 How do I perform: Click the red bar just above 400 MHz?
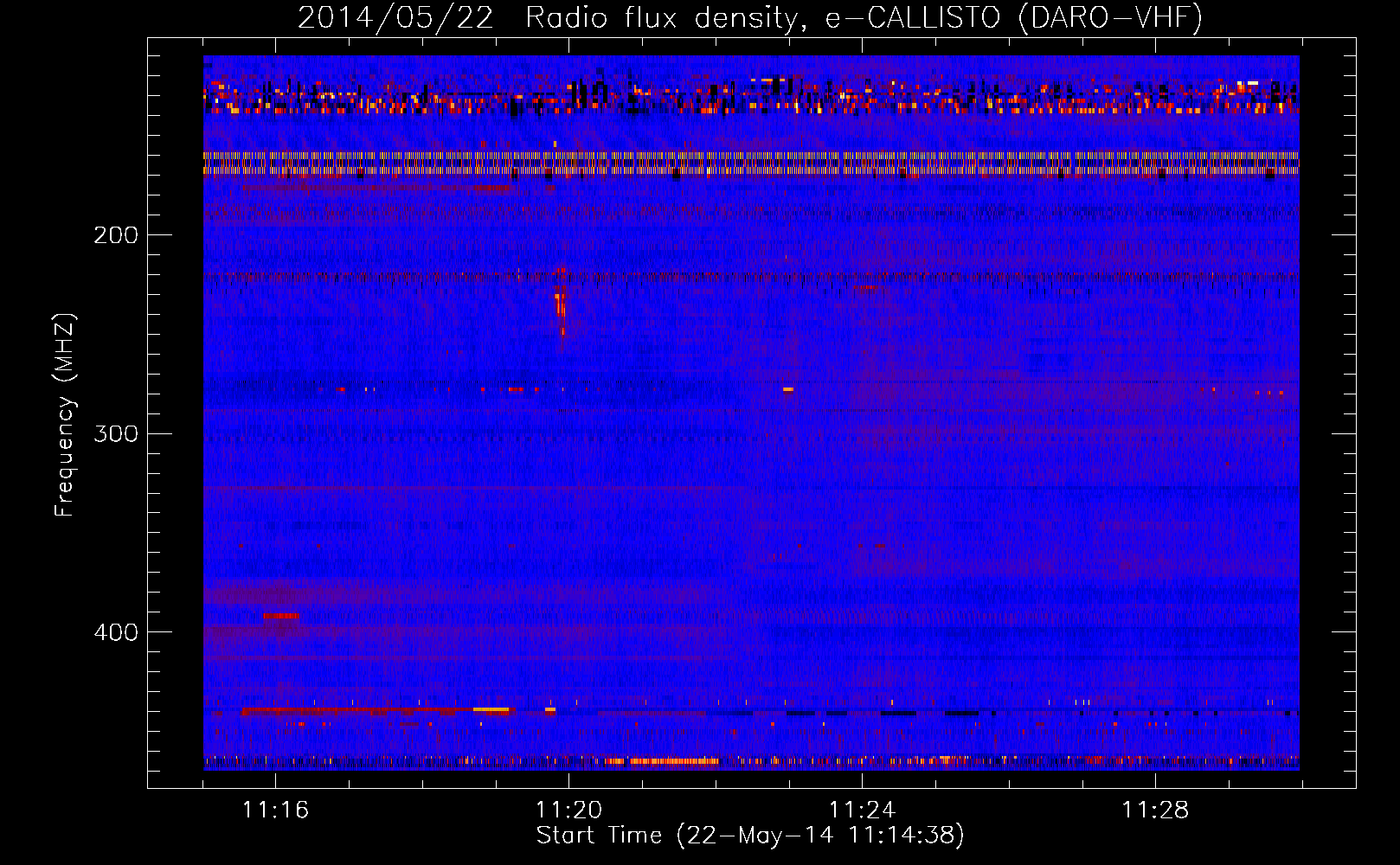(280, 616)
